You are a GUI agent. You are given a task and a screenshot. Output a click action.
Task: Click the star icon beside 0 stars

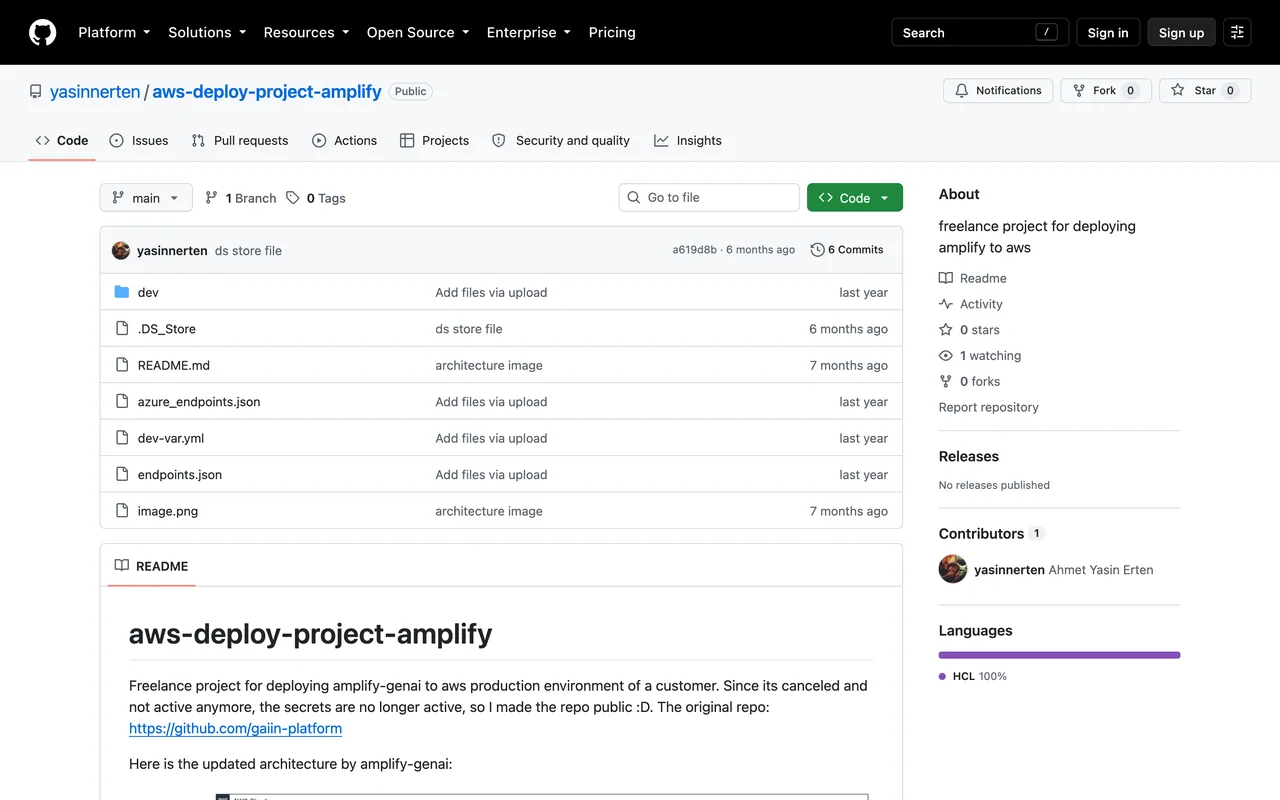click(946, 330)
